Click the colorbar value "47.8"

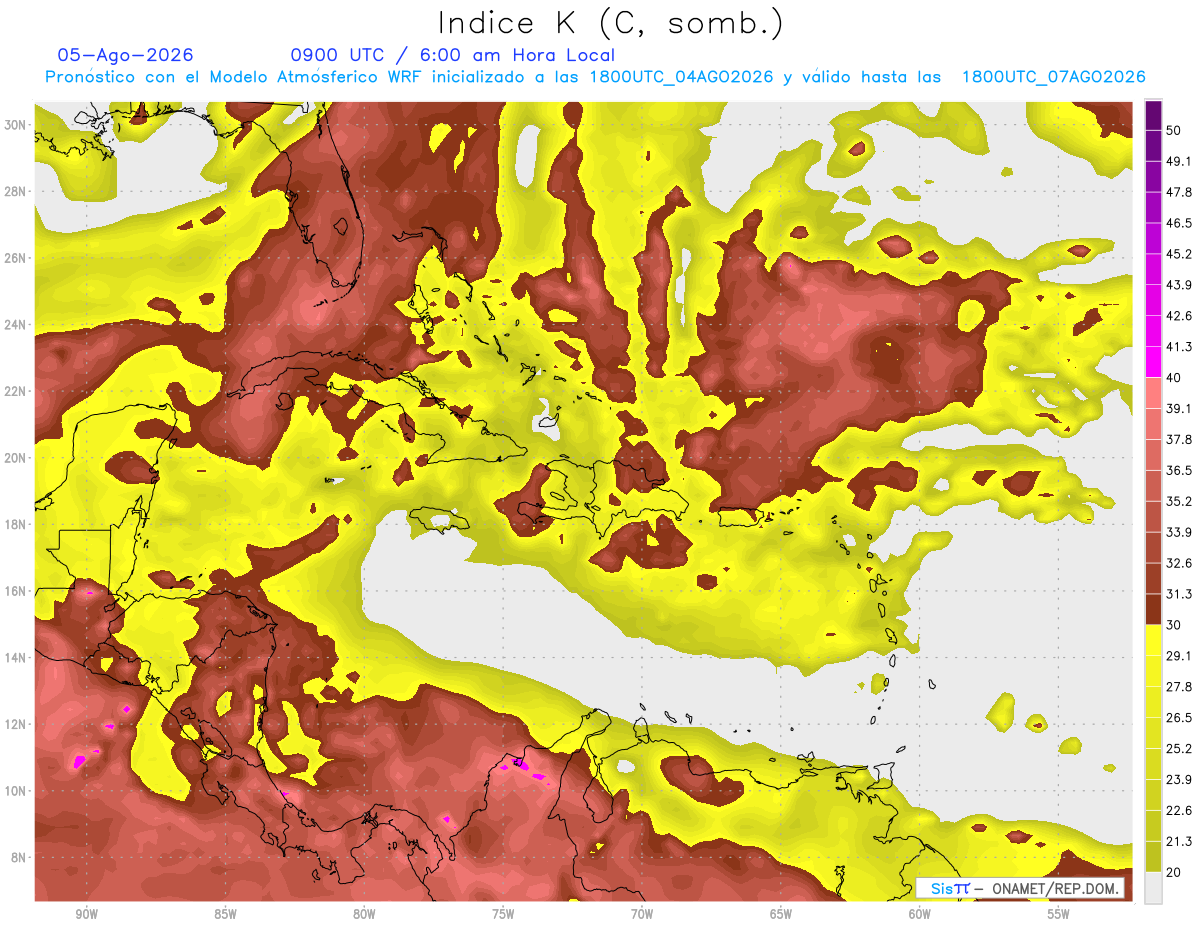[1178, 192]
